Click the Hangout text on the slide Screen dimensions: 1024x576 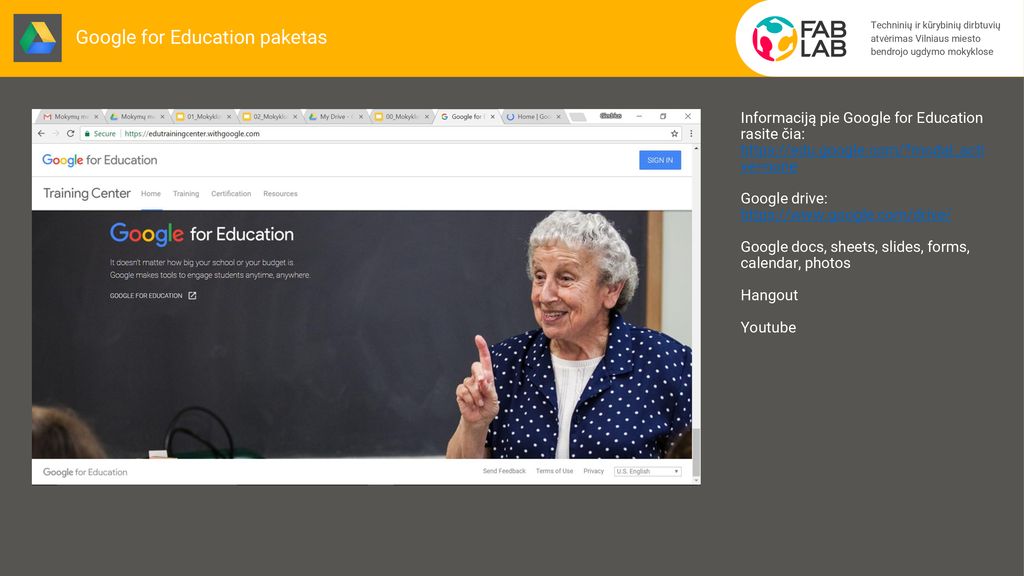(769, 295)
